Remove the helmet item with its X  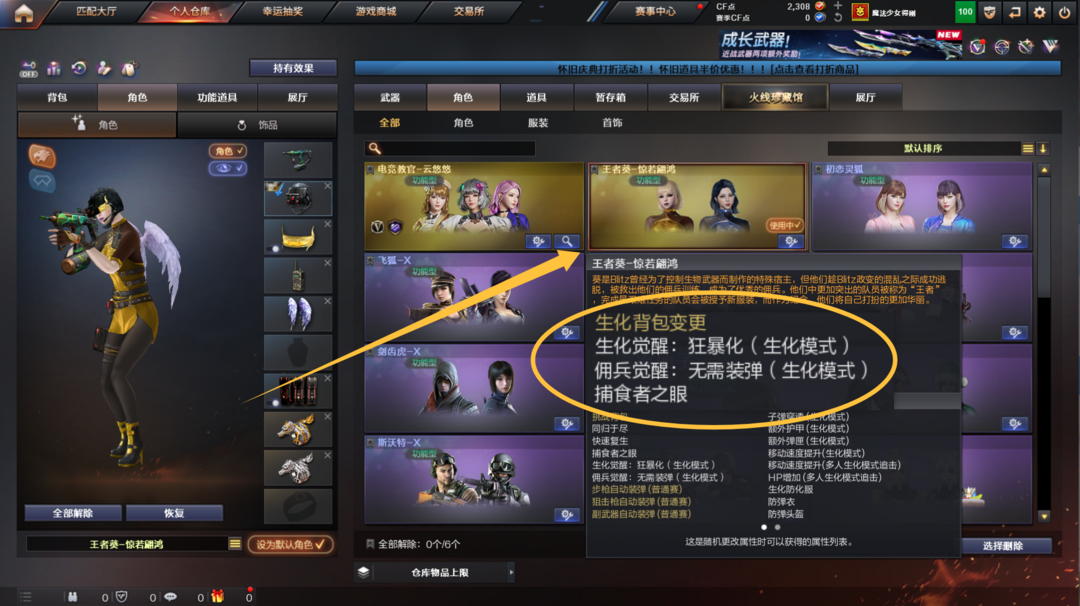tap(327, 186)
